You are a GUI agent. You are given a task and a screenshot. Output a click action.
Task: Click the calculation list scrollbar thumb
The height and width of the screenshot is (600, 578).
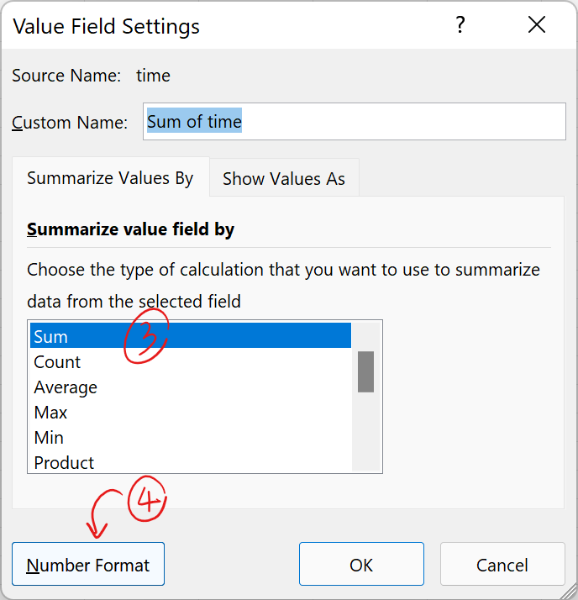coord(366,372)
